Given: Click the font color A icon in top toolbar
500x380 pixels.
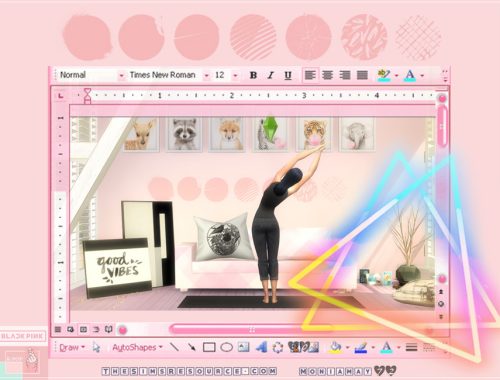Looking at the screenshot, I should (410, 76).
